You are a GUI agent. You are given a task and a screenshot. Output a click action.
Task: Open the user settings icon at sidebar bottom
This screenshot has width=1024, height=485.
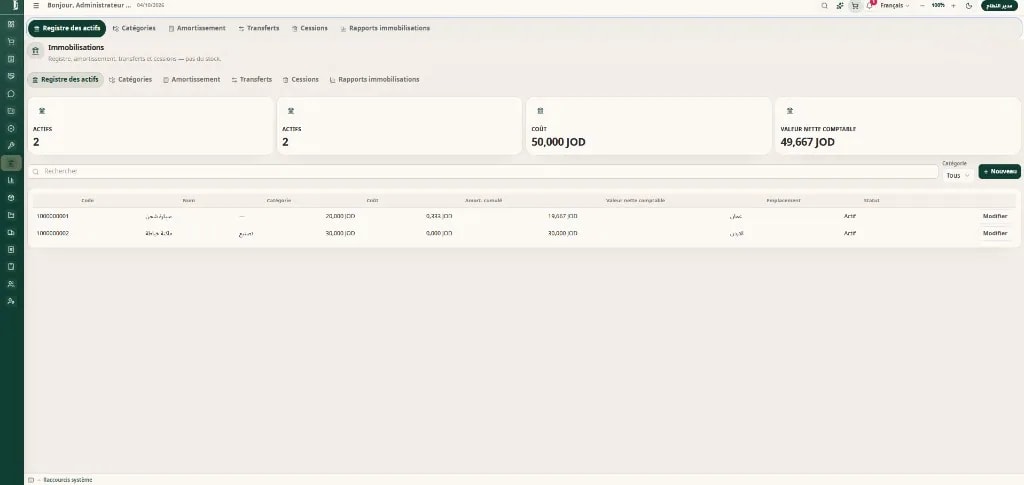point(11,301)
